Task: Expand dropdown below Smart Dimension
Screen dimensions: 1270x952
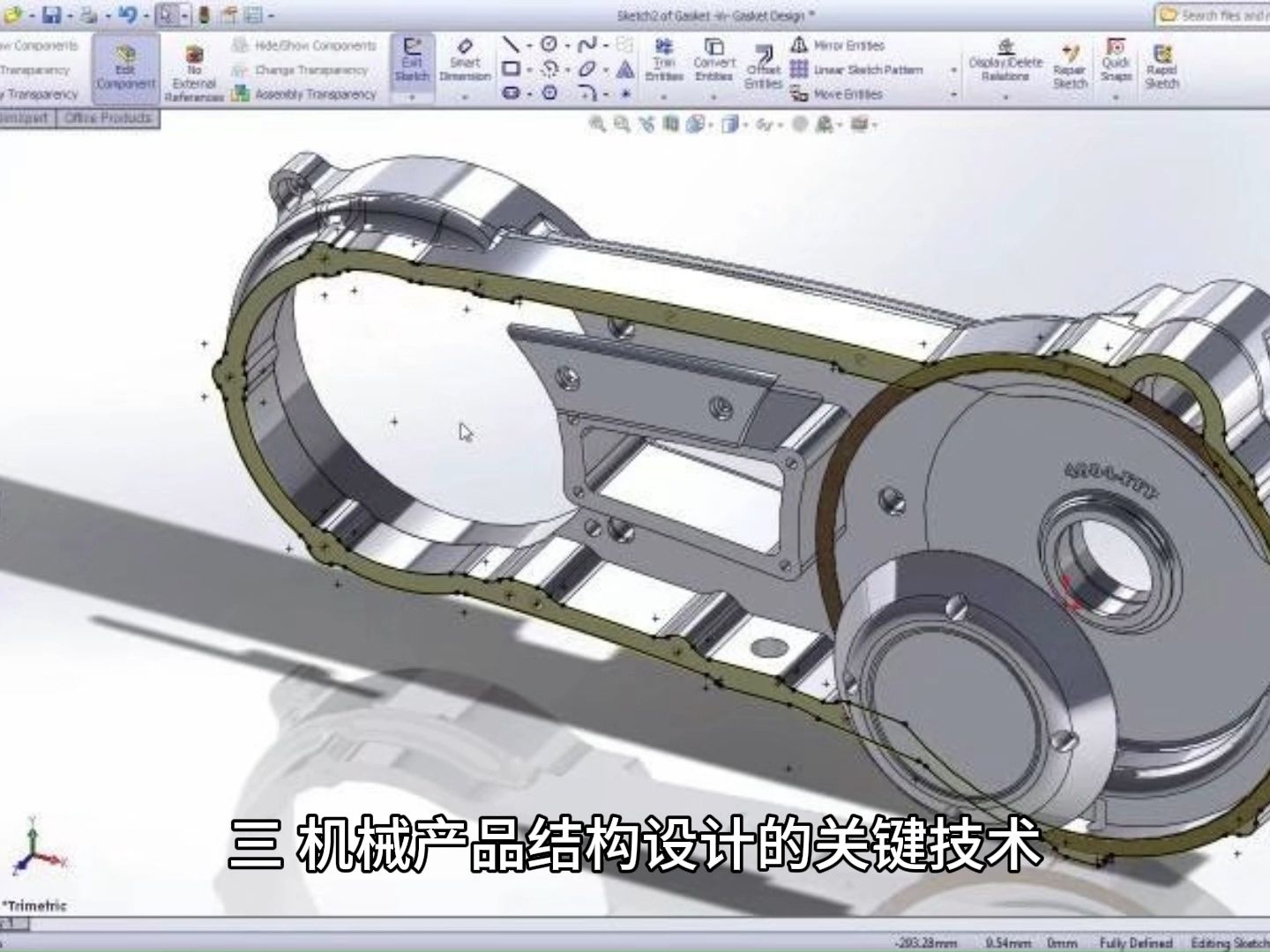Action: click(465, 96)
